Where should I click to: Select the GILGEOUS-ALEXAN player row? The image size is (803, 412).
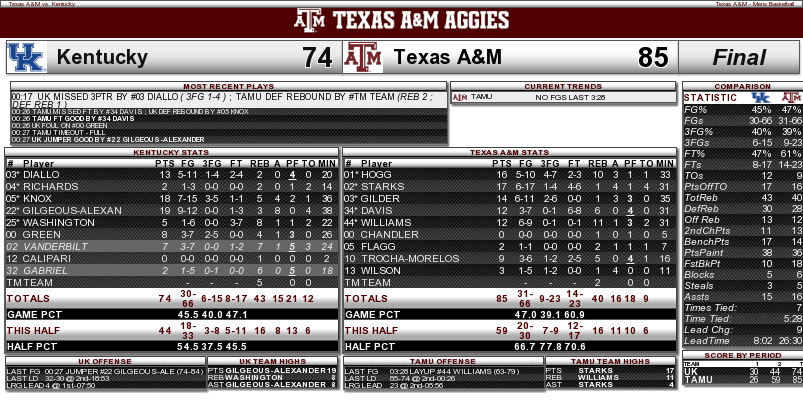point(172,210)
